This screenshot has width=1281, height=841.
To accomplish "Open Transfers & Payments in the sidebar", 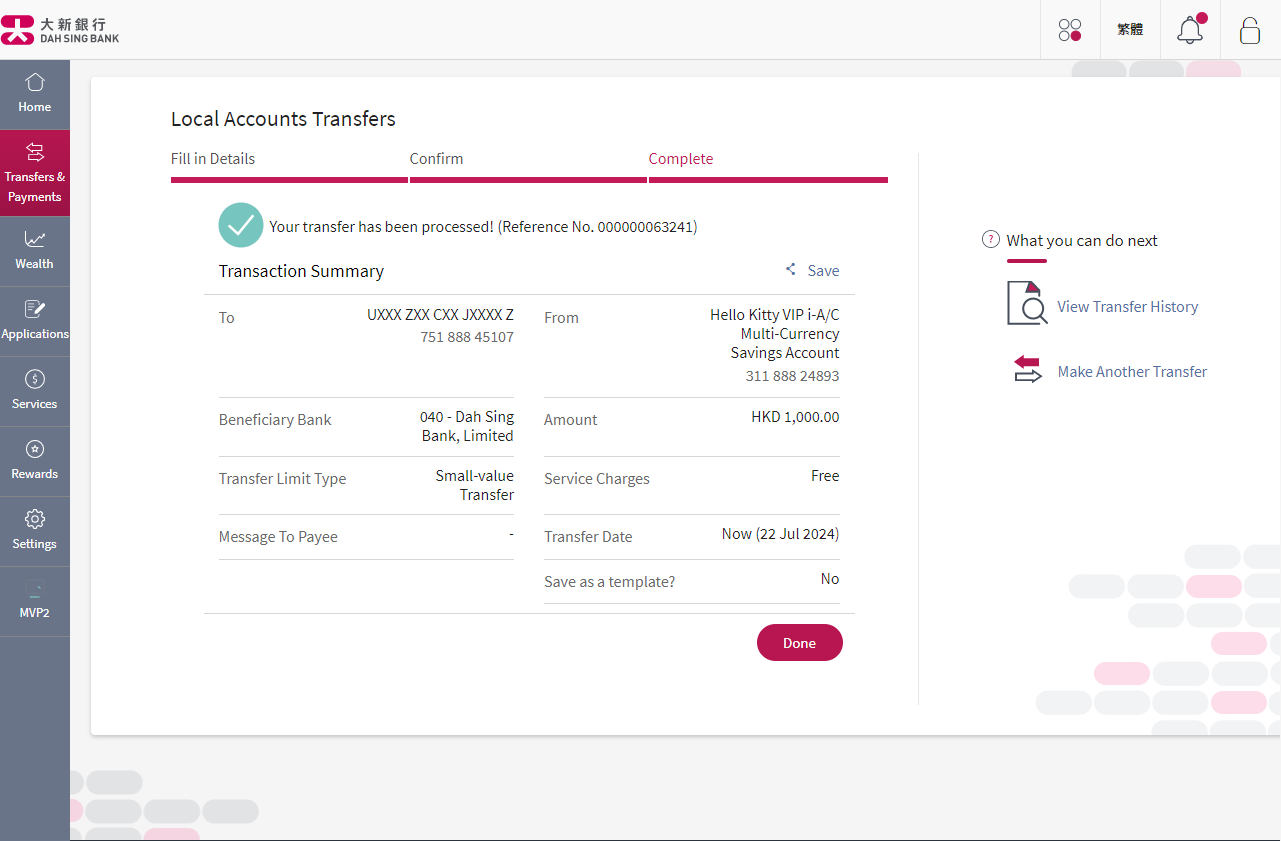I will point(35,173).
